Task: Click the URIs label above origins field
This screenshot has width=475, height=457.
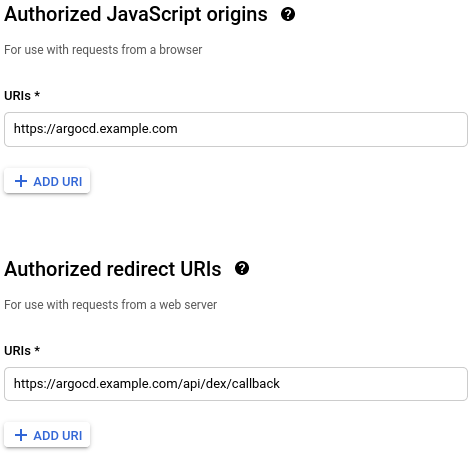Action: 22,96
